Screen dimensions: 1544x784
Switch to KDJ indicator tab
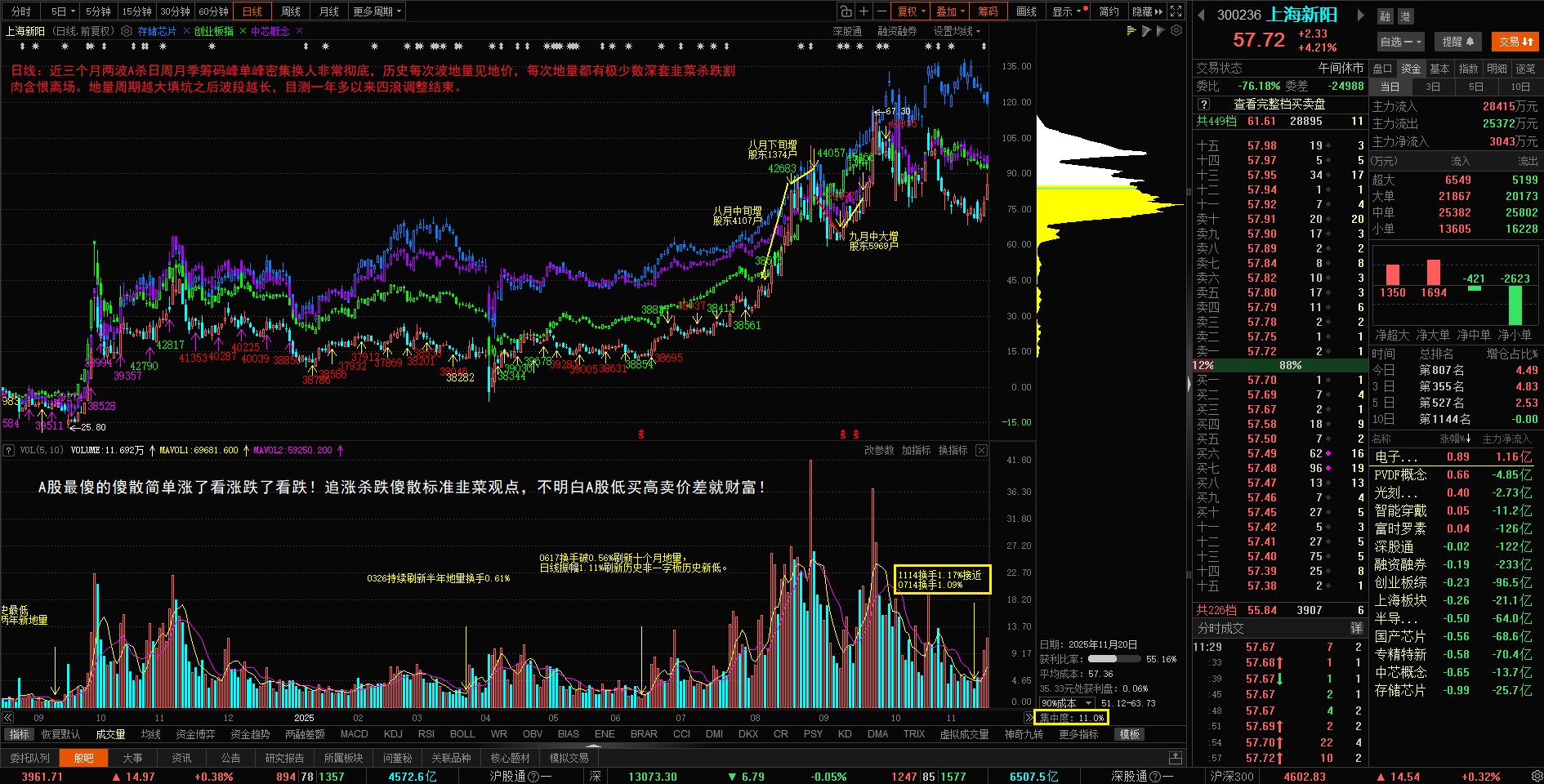point(393,734)
